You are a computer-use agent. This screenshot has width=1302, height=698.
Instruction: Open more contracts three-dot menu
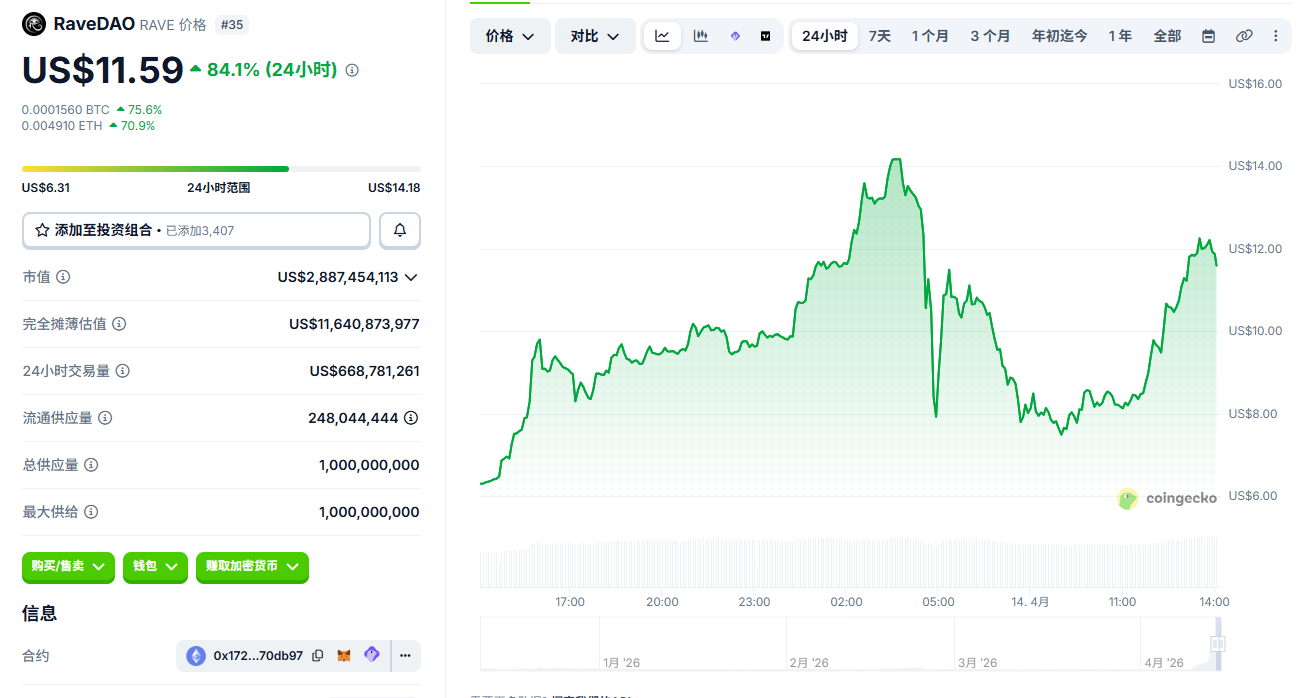(405, 656)
